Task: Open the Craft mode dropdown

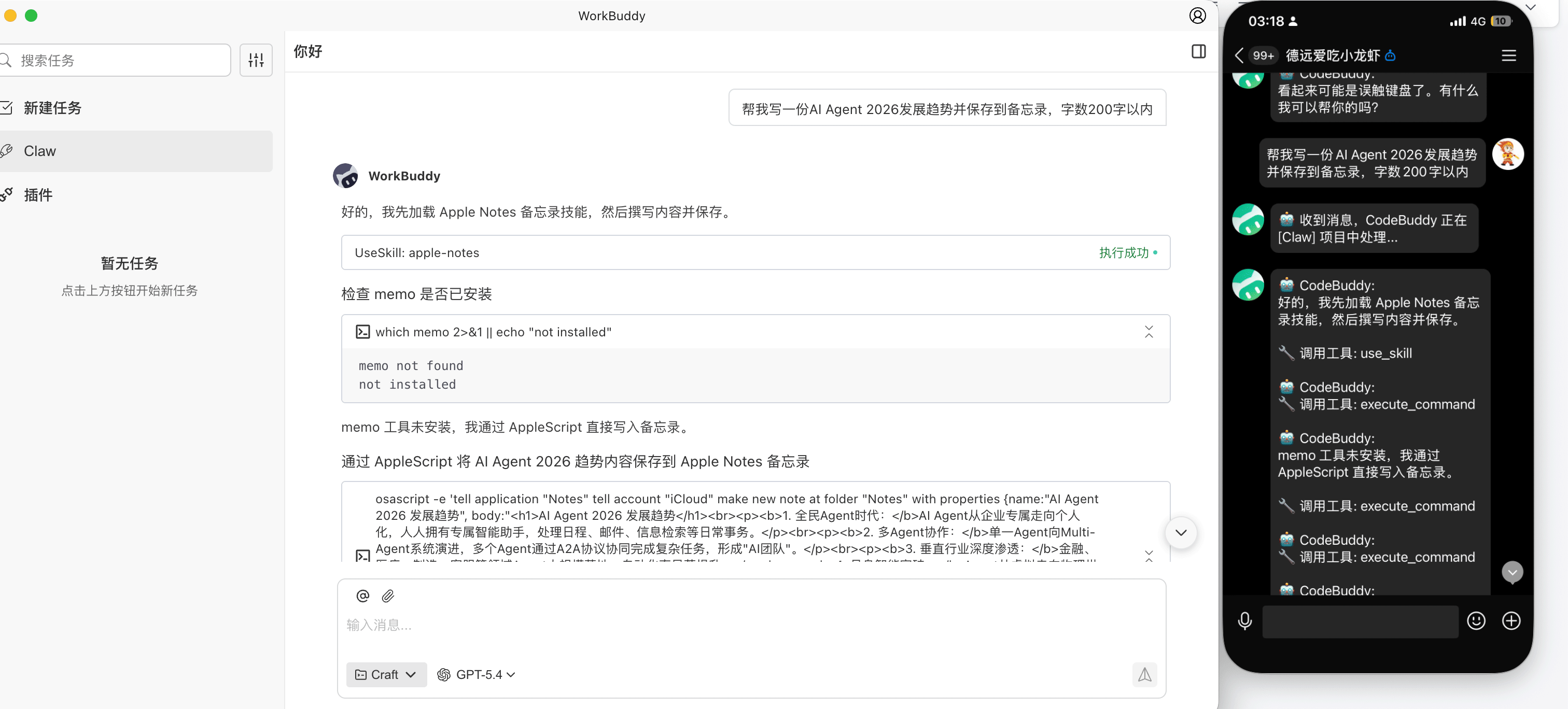Action: coord(385,674)
